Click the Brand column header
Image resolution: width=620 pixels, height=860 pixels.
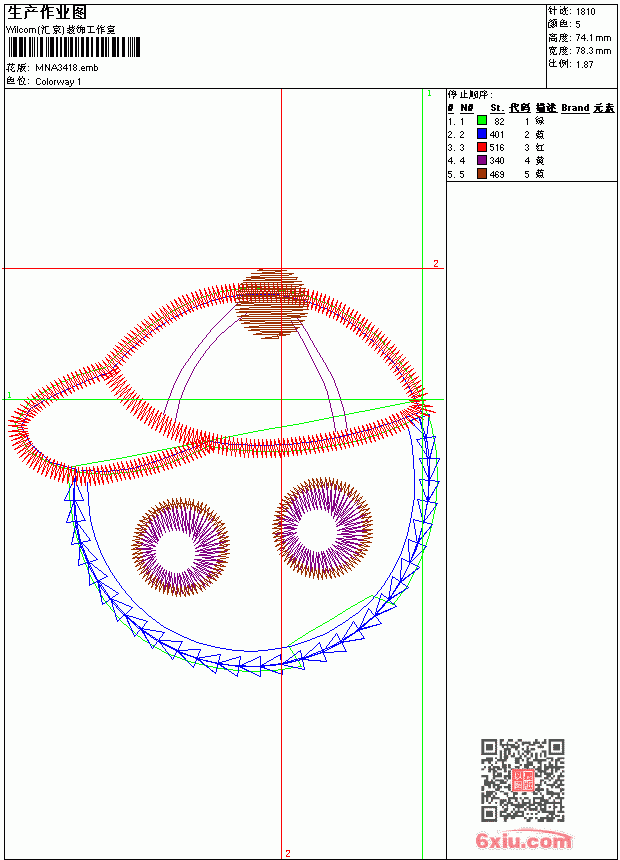tap(575, 108)
